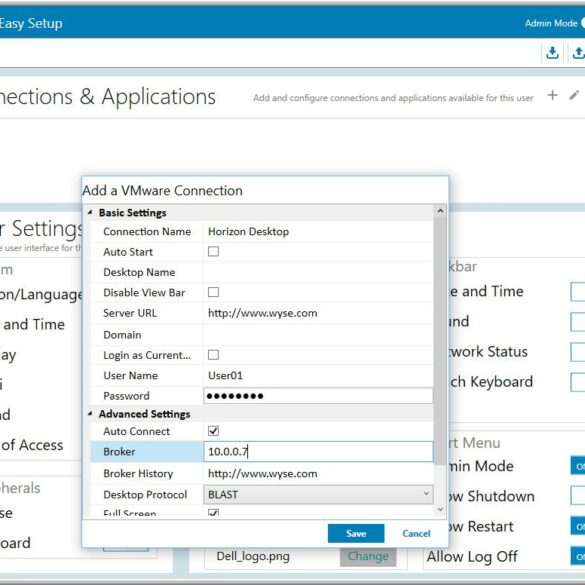Click the scroll down arrow in dialog
Screen dimensions: 585x585
[440, 509]
